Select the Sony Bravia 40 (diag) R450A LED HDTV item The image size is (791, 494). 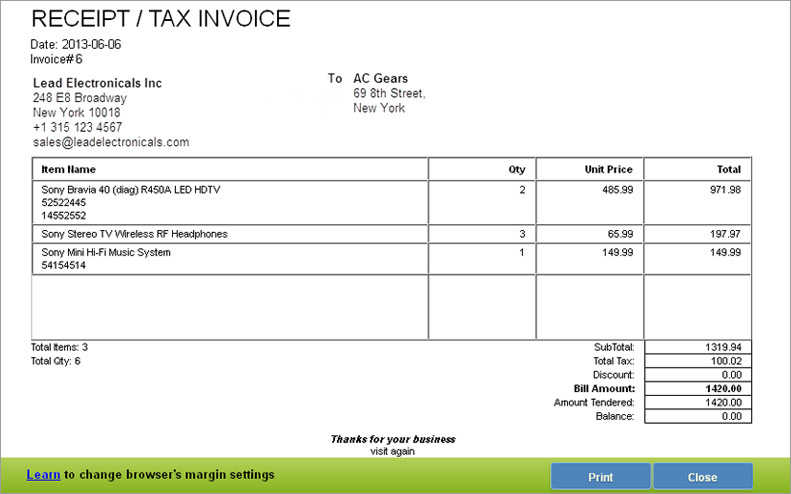(131, 190)
